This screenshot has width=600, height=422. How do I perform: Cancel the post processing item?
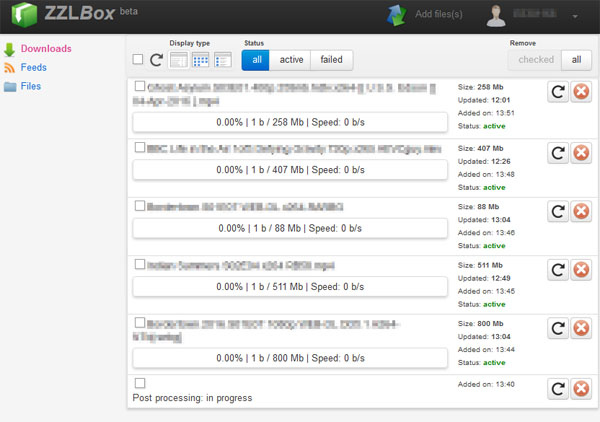582,388
